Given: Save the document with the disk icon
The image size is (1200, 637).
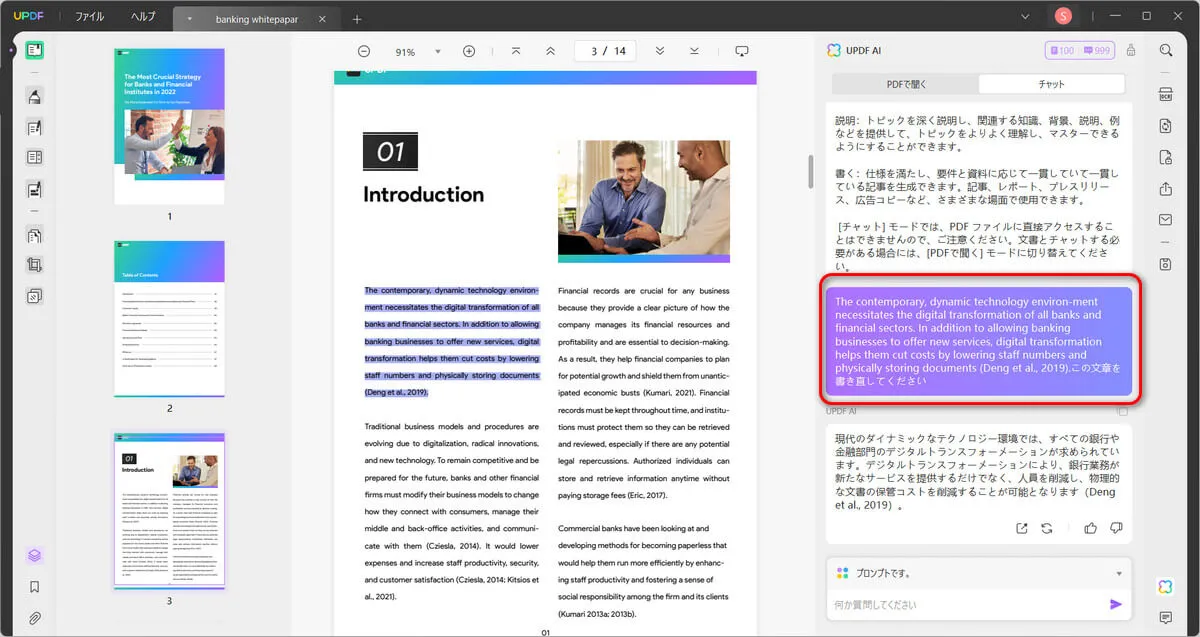Looking at the screenshot, I should (1166, 264).
